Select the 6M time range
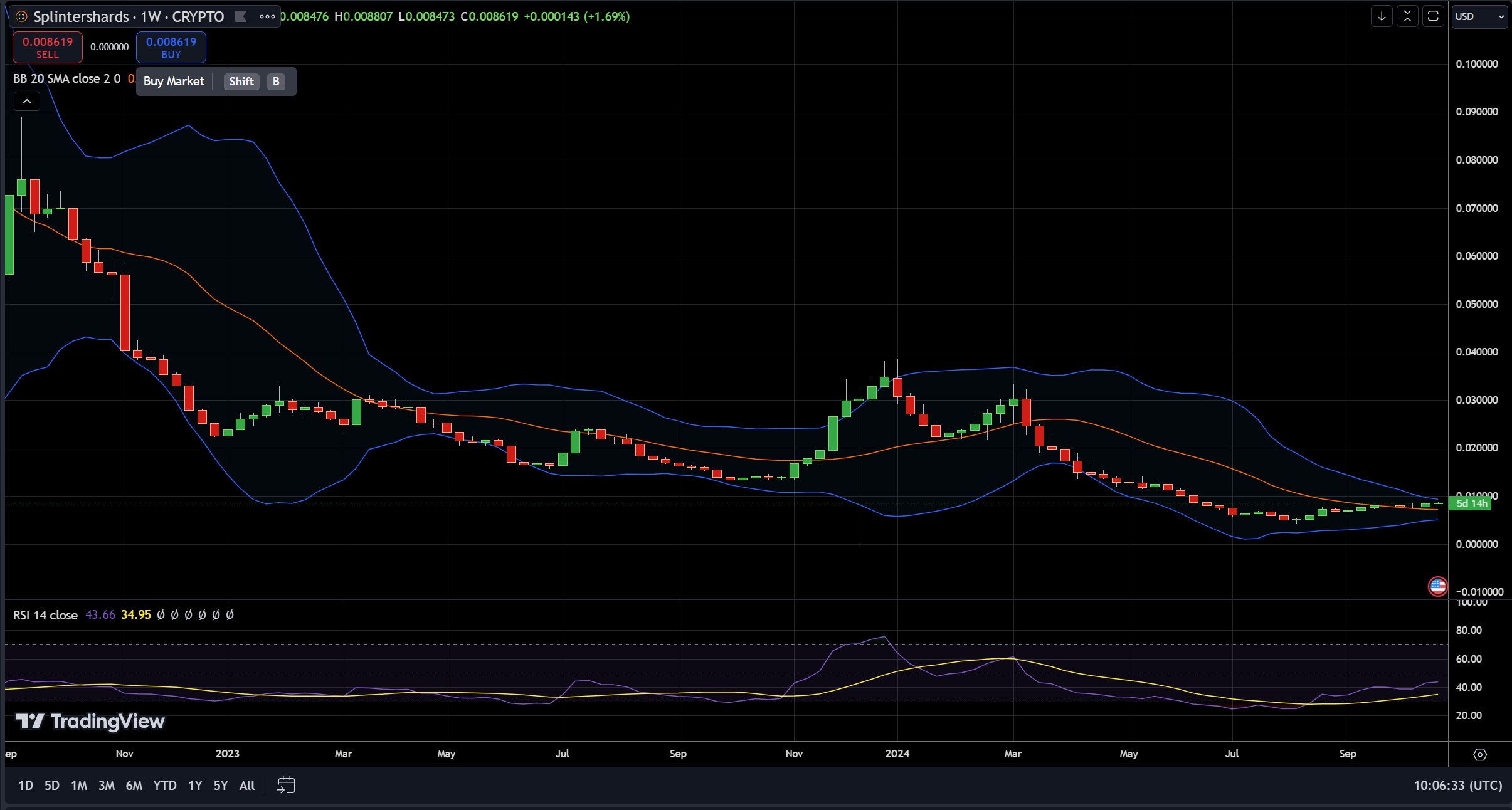The width and height of the screenshot is (1512, 810). click(134, 786)
